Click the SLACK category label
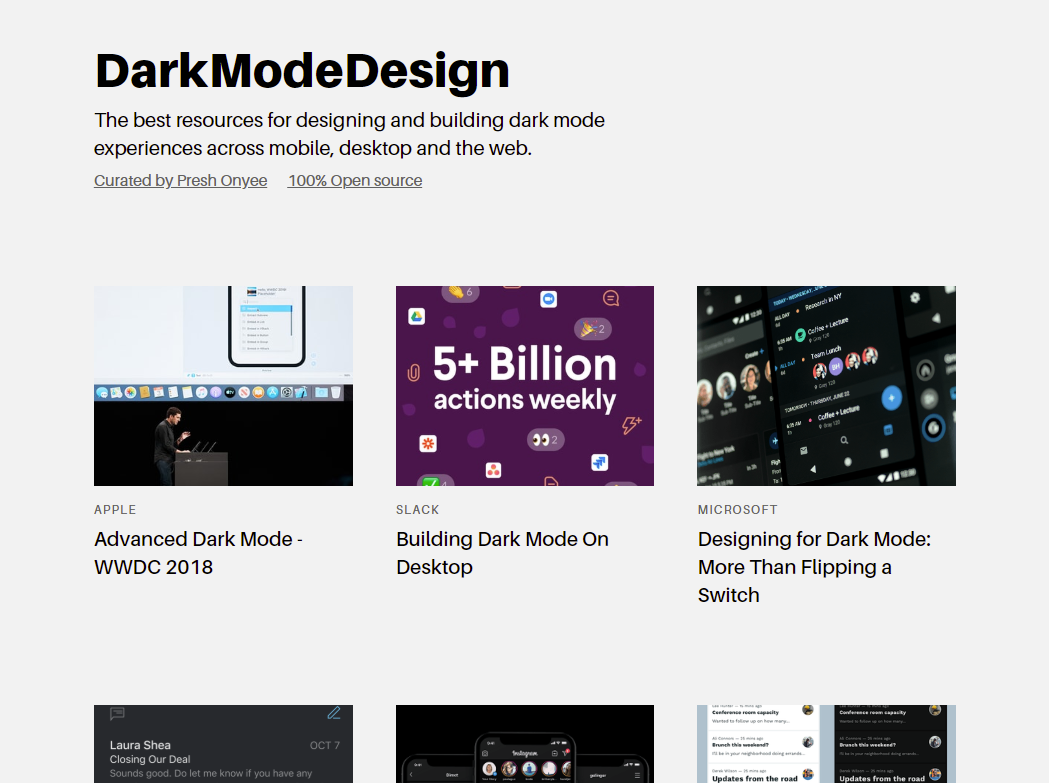Screen dimensions: 1049x783 tap(418, 509)
